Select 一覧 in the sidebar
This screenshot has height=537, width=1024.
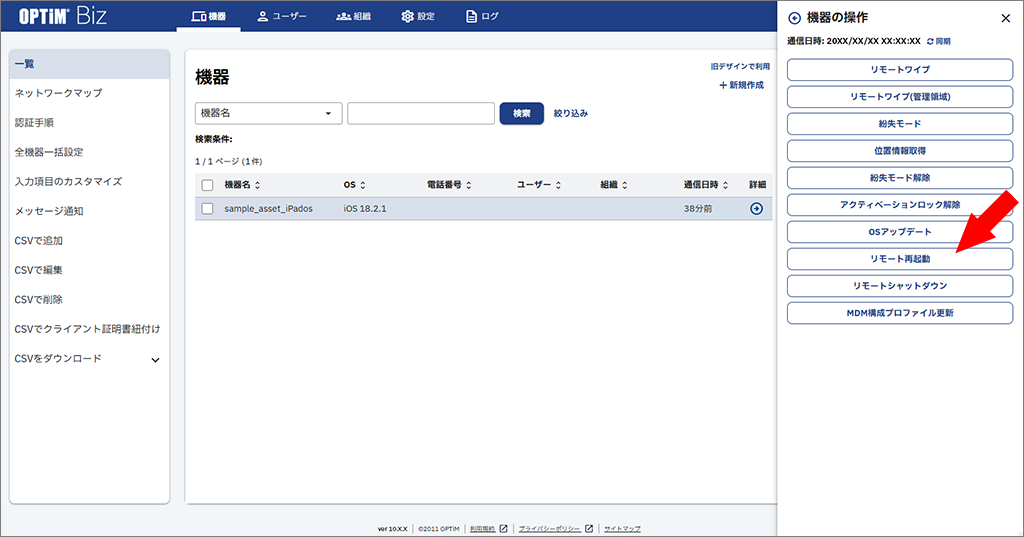click(89, 64)
